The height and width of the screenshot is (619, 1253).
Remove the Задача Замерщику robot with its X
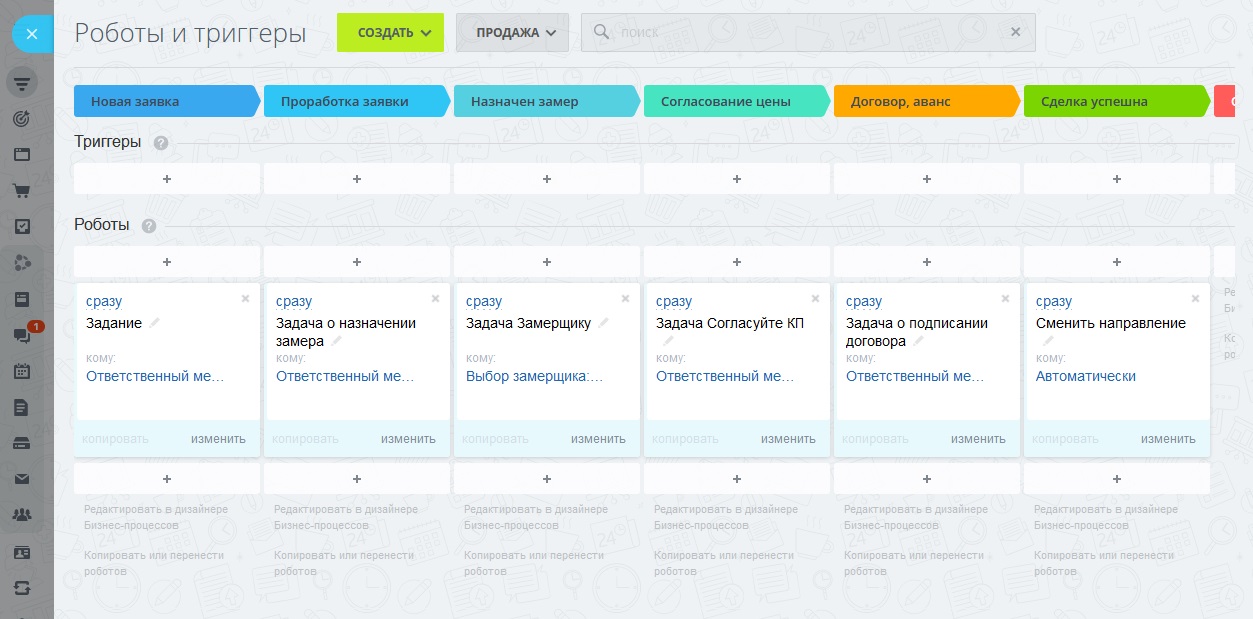click(625, 299)
